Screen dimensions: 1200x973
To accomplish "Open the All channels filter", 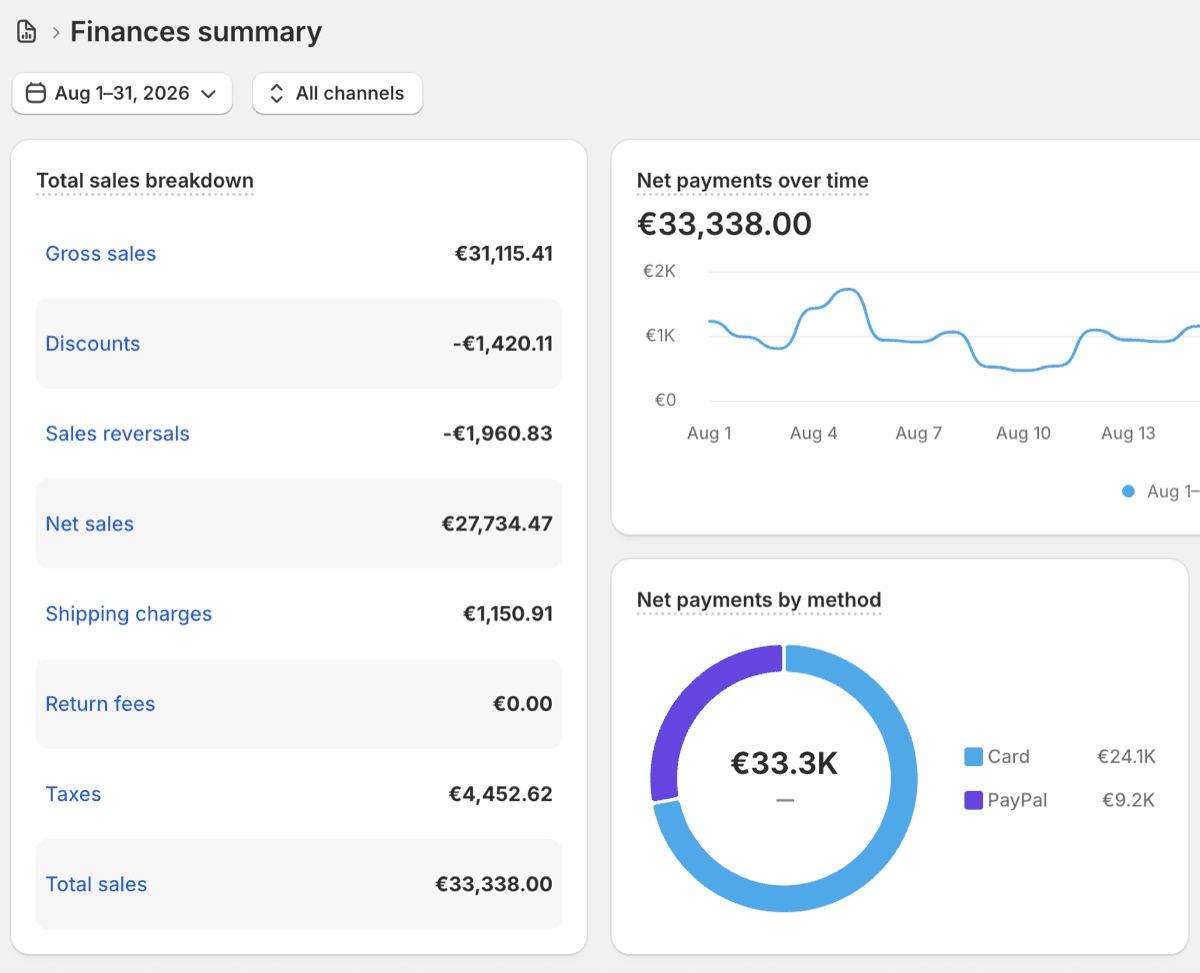I will 337,93.
